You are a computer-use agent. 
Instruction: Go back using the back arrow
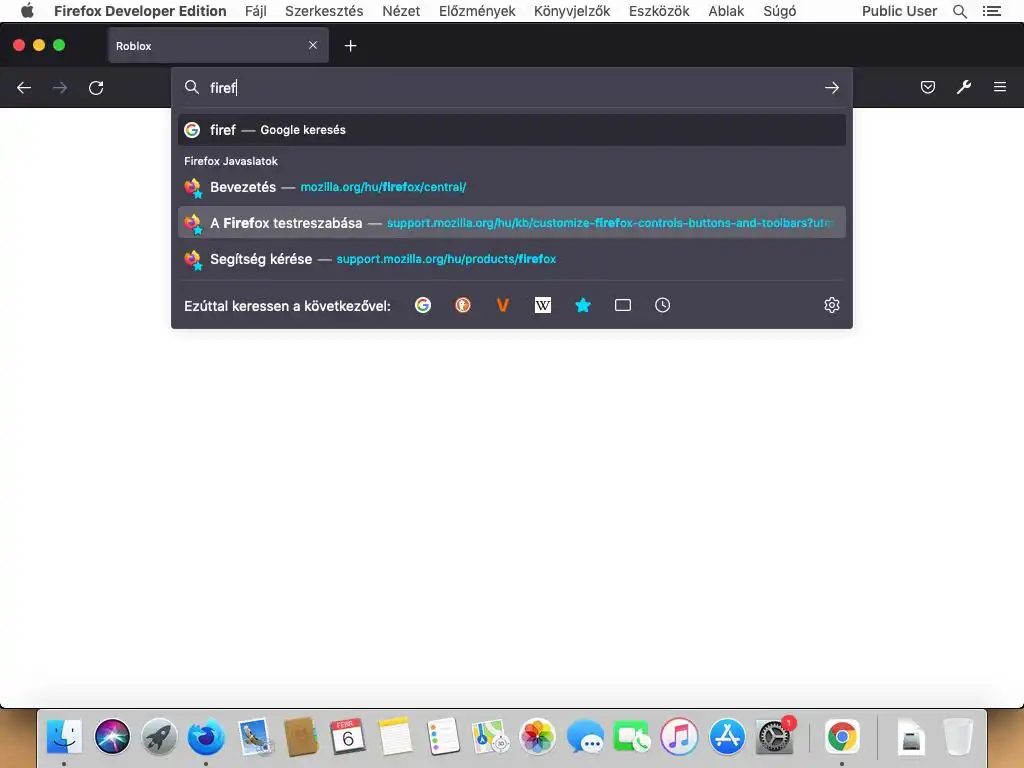pyautogui.click(x=24, y=88)
